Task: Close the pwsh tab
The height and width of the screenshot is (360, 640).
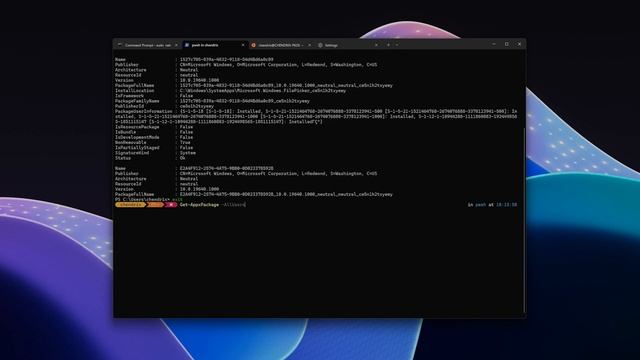Action: [x=243, y=45]
